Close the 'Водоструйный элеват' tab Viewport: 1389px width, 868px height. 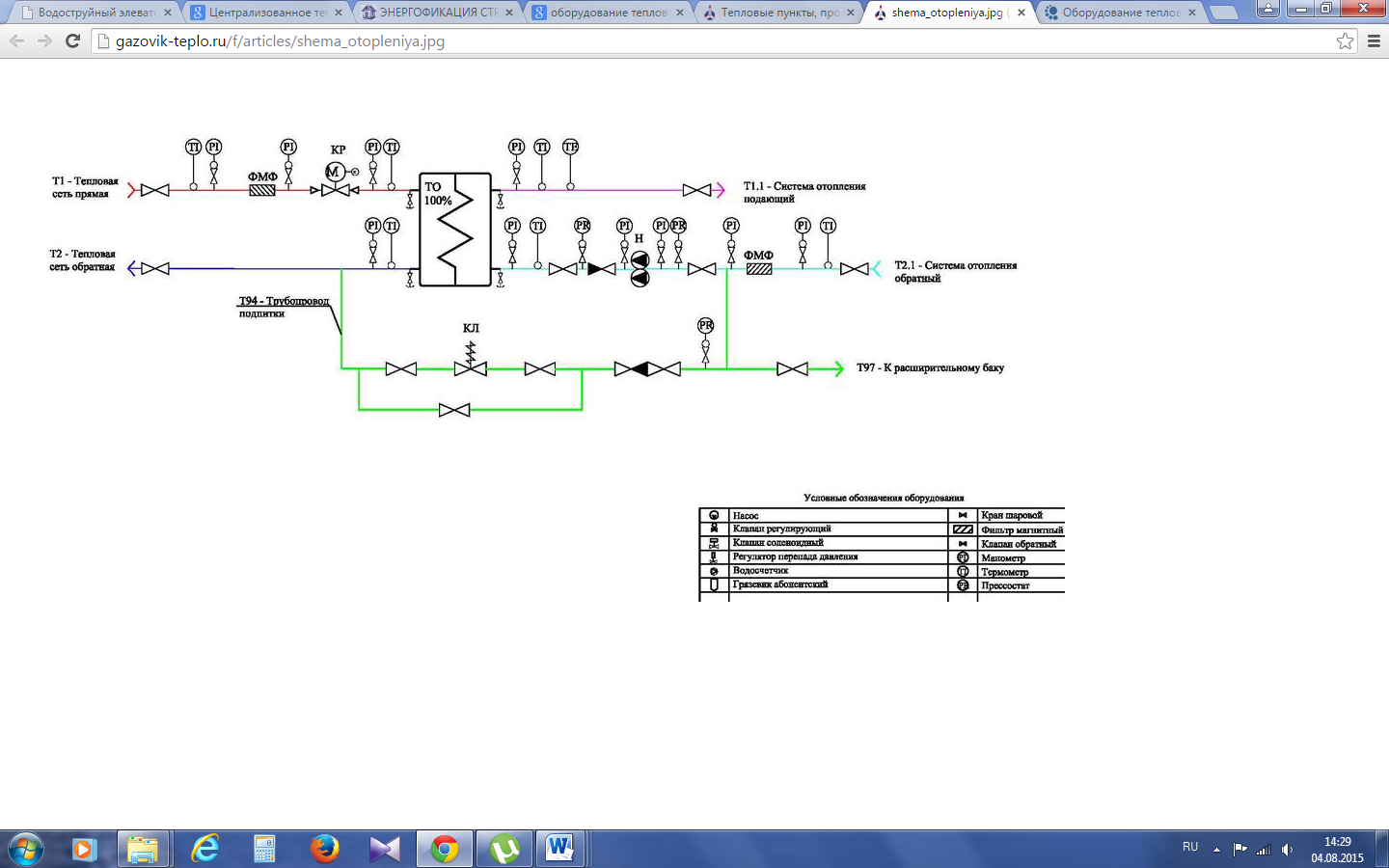coord(168,13)
